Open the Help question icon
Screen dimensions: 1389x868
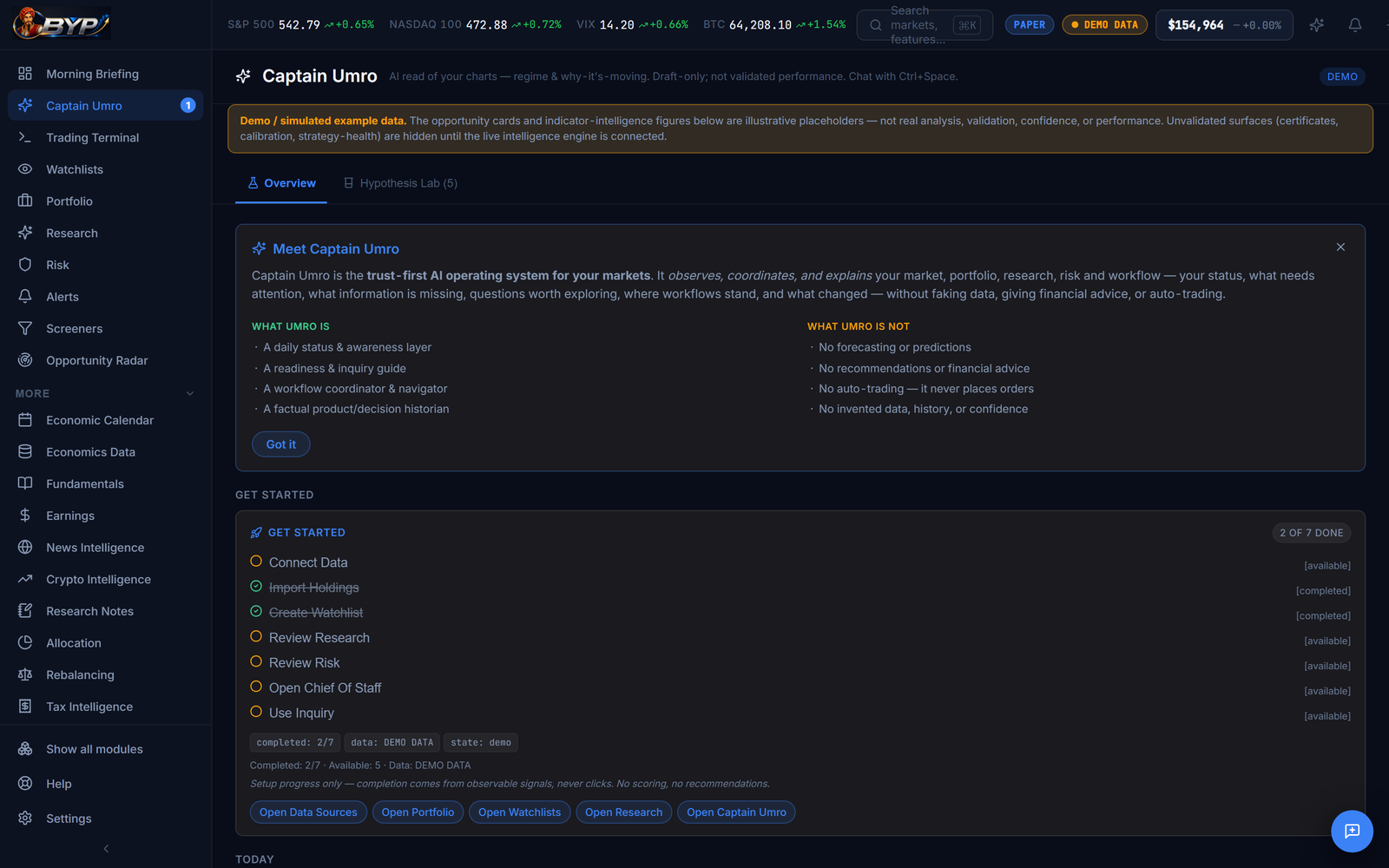(x=25, y=783)
